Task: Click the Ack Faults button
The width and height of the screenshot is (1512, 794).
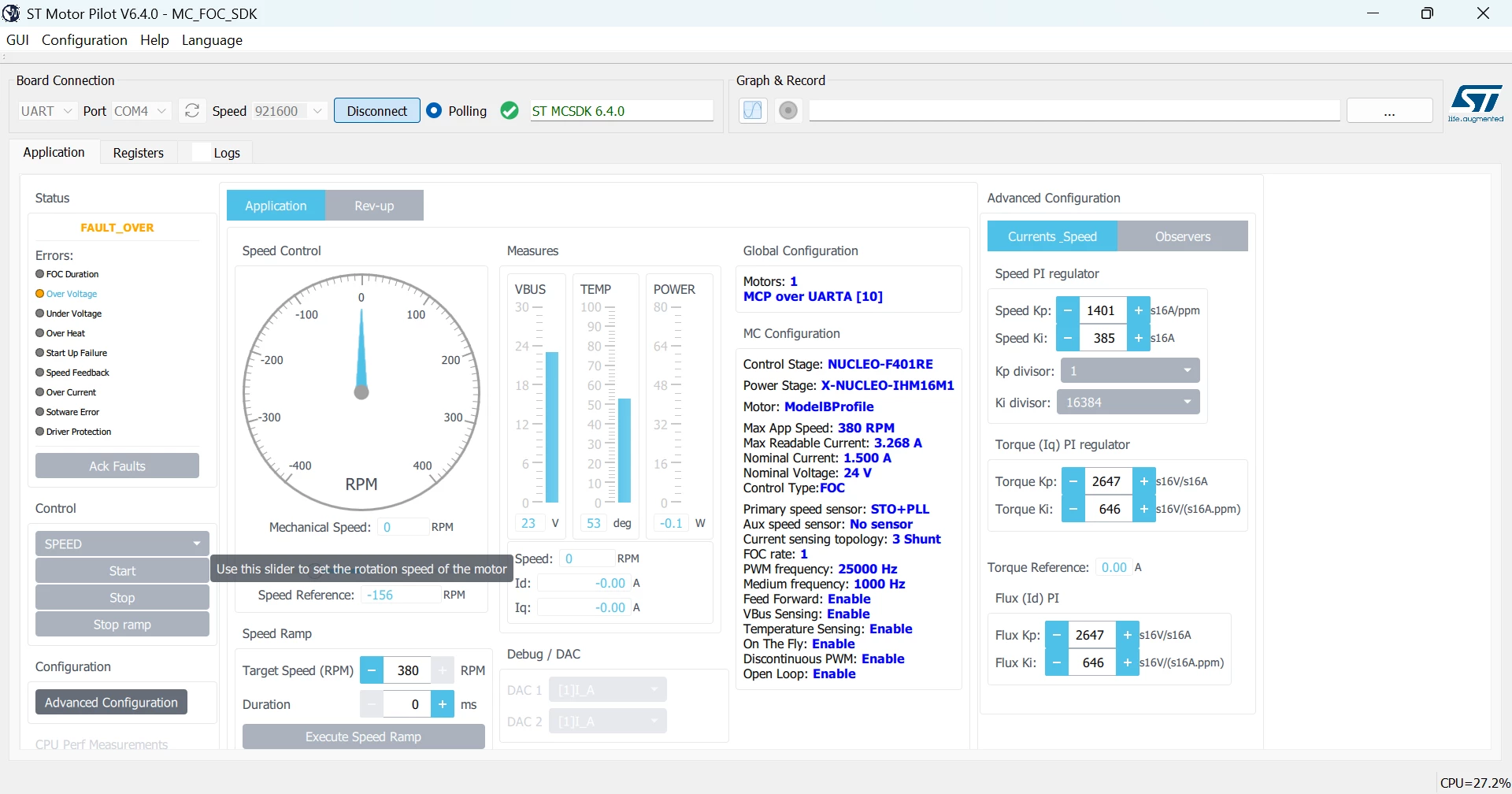Action: pyautogui.click(x=117, y=466)
